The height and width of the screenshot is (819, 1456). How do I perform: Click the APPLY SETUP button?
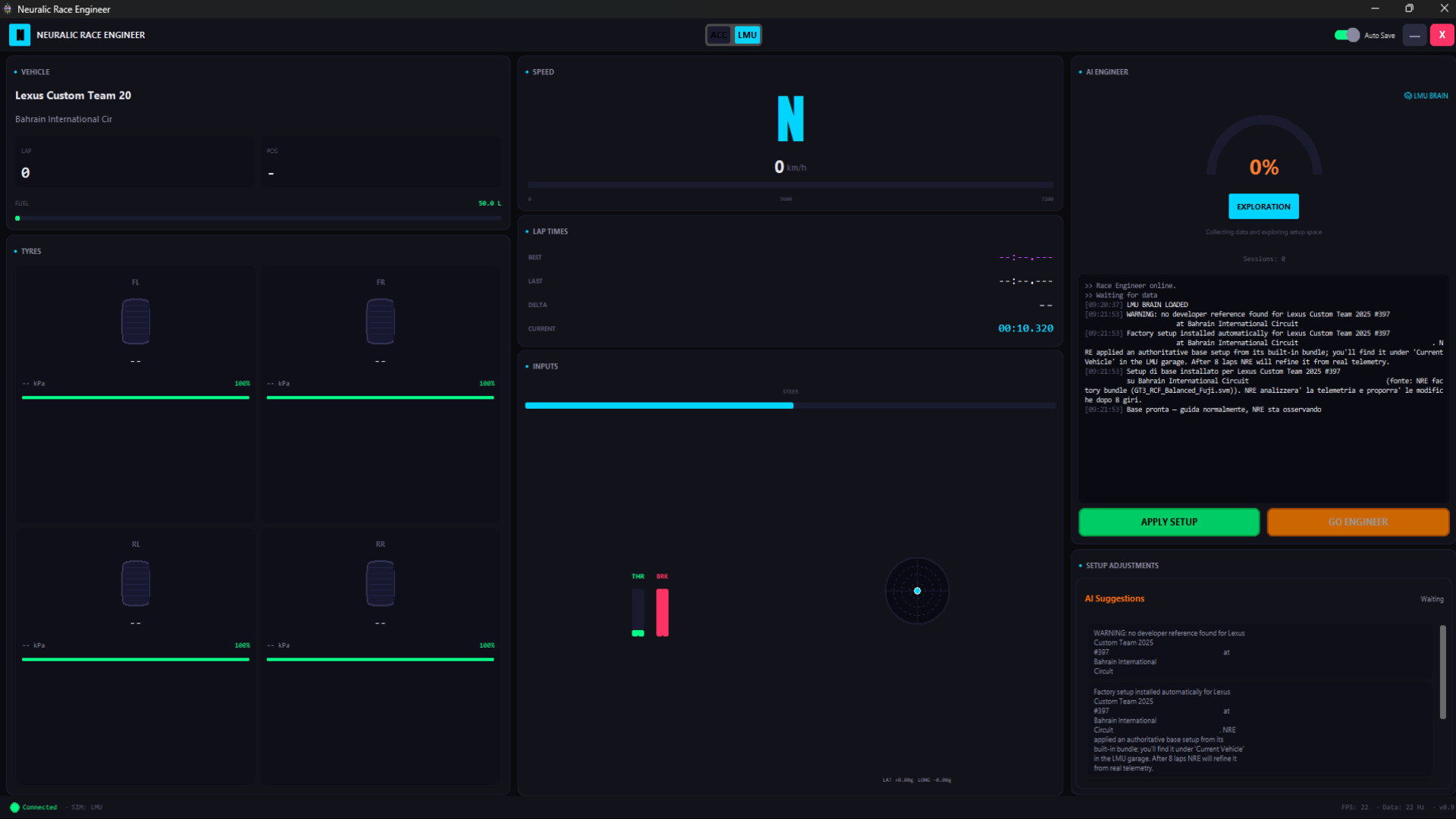click(1169, 522)
